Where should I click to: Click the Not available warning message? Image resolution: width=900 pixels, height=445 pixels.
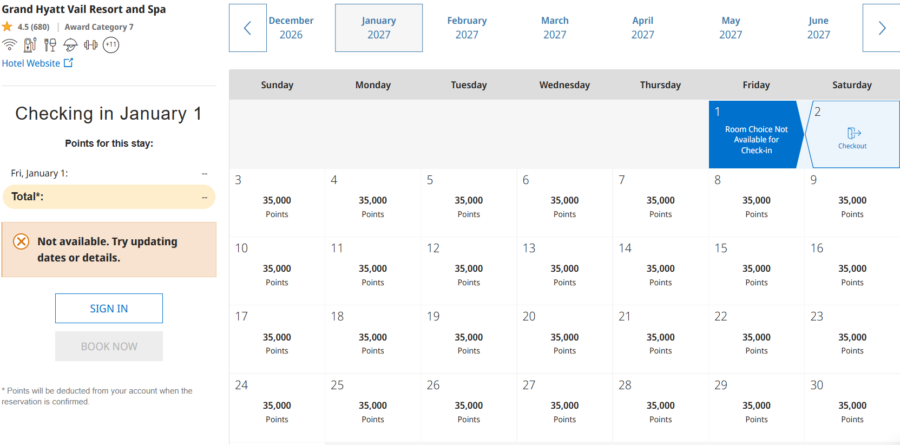tap(109, 250)
